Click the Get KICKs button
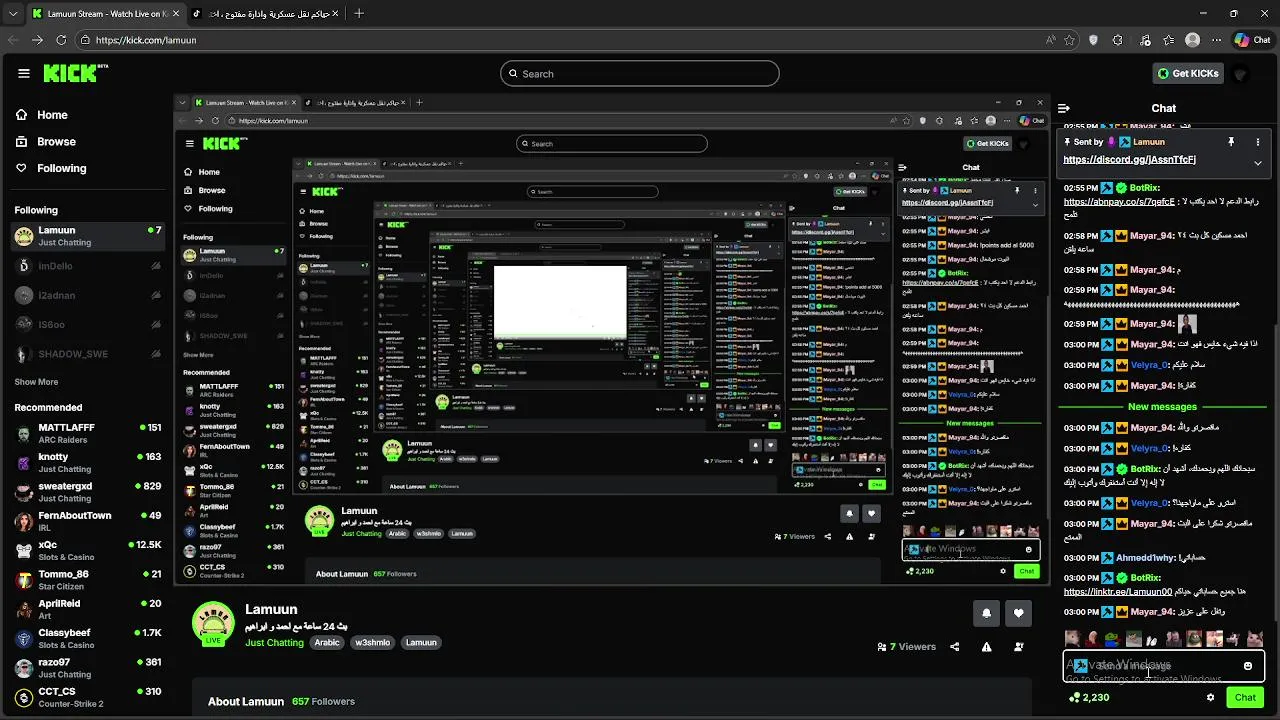This screenshot has height=720, width=1280. (x=1188, y=73)
